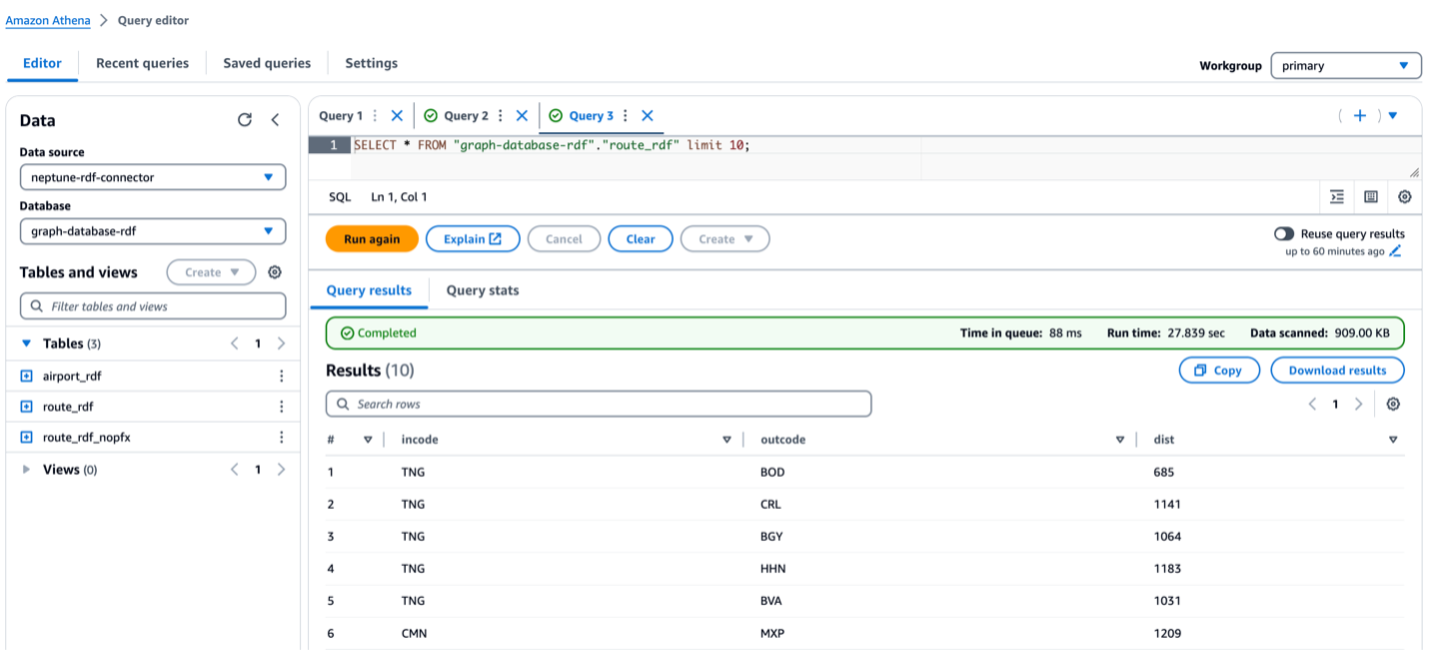Open the three-dot menu for route_rdf
Image resolution: width=1430 pixels, height=653 pixels.
[x=282, y=406]
